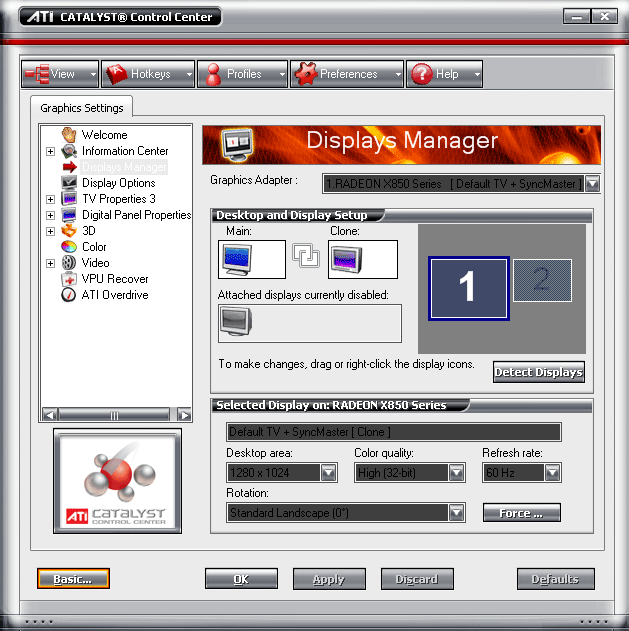Screen dimensions: 629x631
Task: Click the ATI Catalyst logo image
Action: click(x=118, y=481)
